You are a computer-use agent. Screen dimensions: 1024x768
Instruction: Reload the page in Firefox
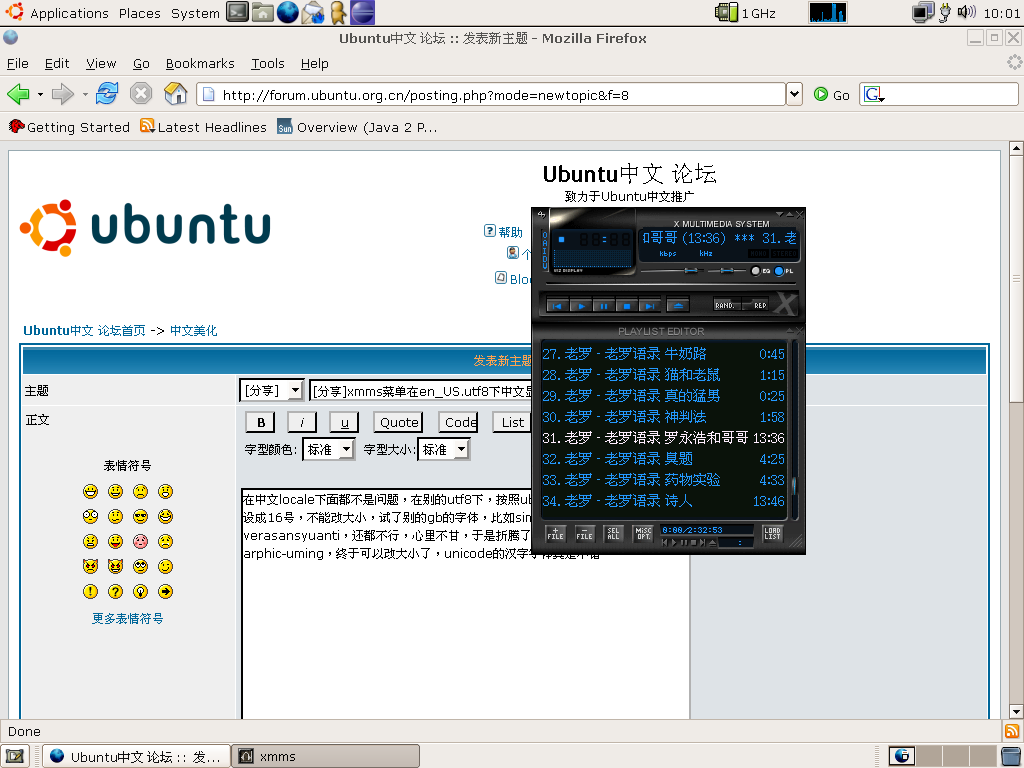[106, 94]
